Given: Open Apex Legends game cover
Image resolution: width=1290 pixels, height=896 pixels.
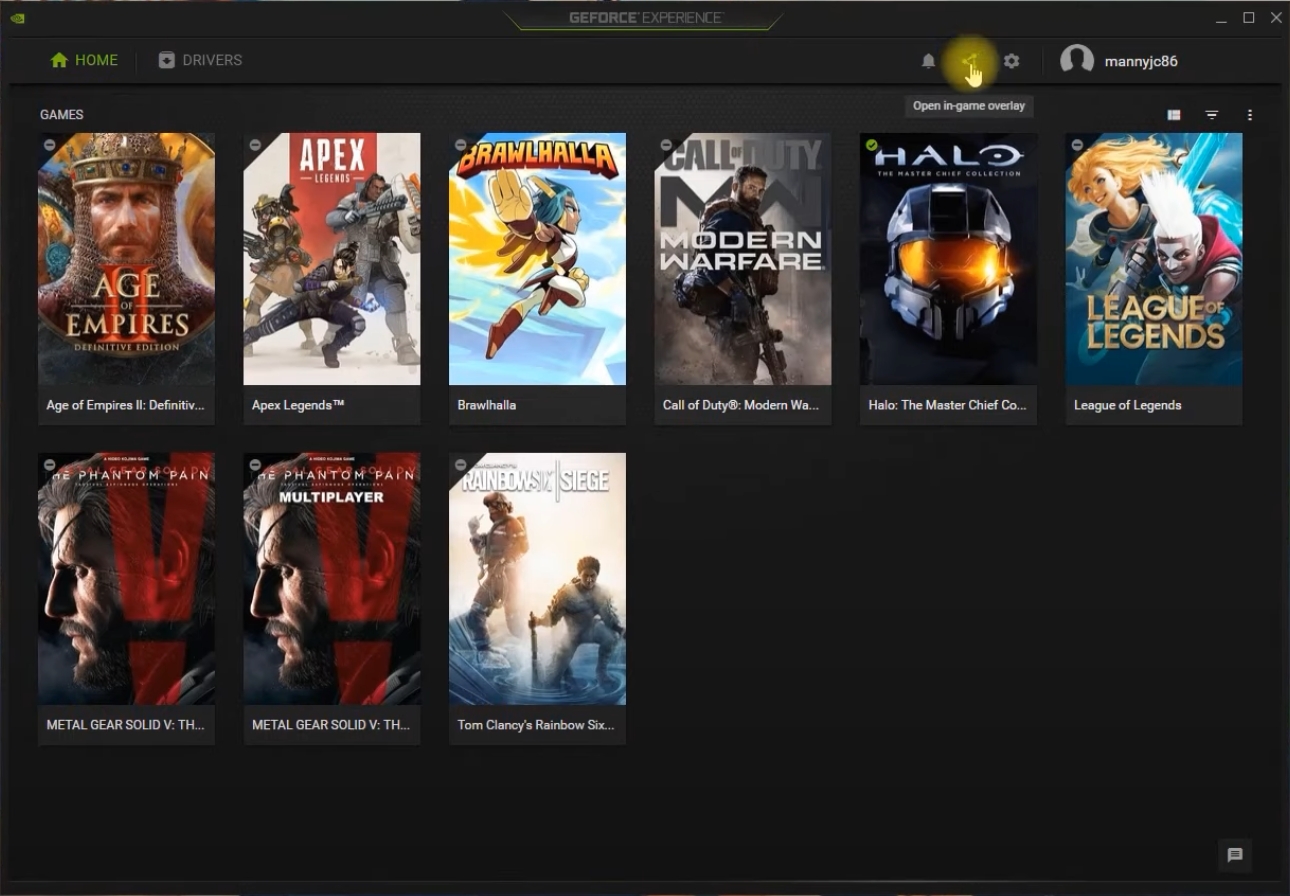Looking at the screenshot, I should coord(332,259).
